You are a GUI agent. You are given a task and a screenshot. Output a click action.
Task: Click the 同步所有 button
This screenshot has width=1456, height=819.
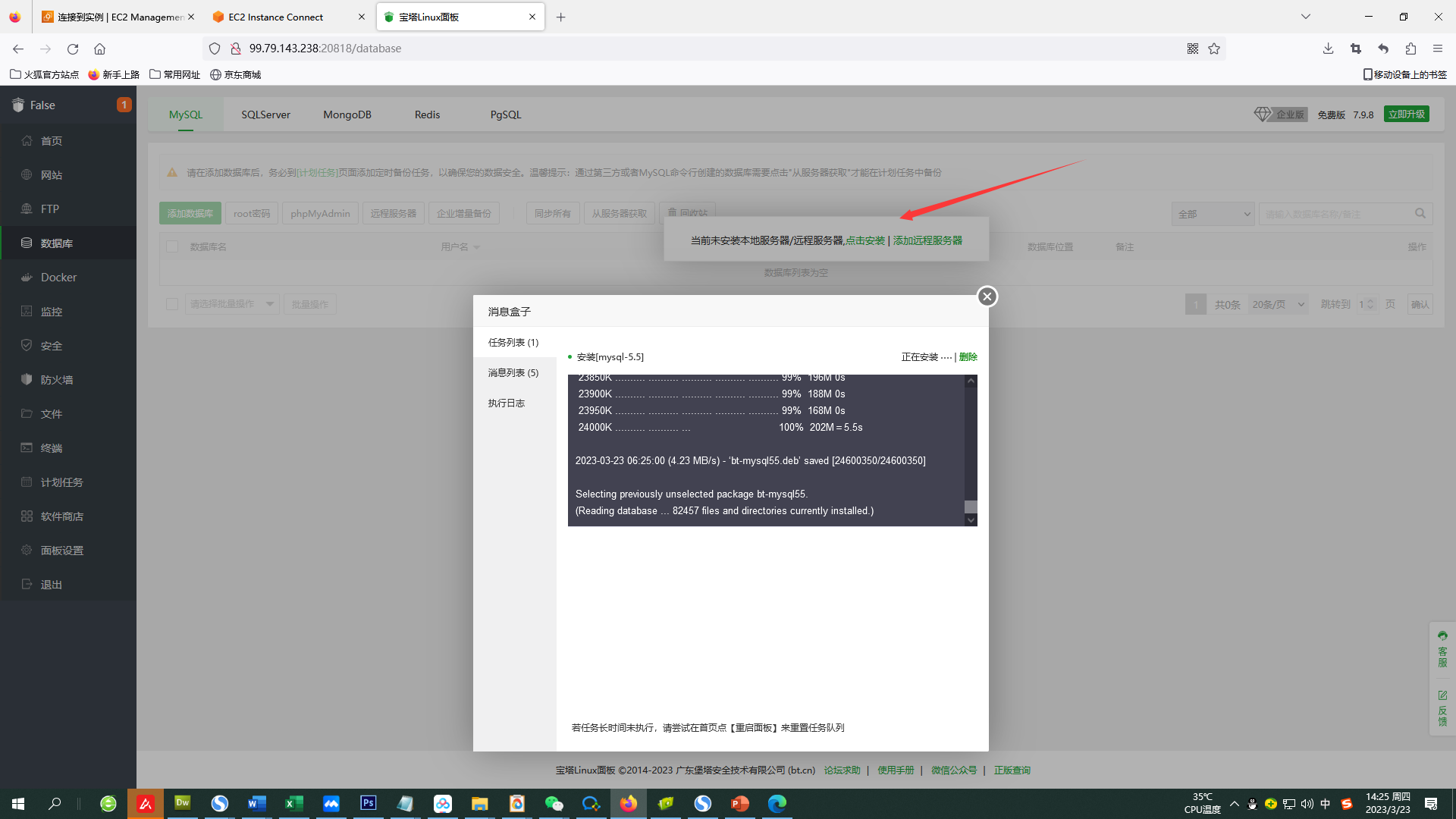click(x=553, y=214)
